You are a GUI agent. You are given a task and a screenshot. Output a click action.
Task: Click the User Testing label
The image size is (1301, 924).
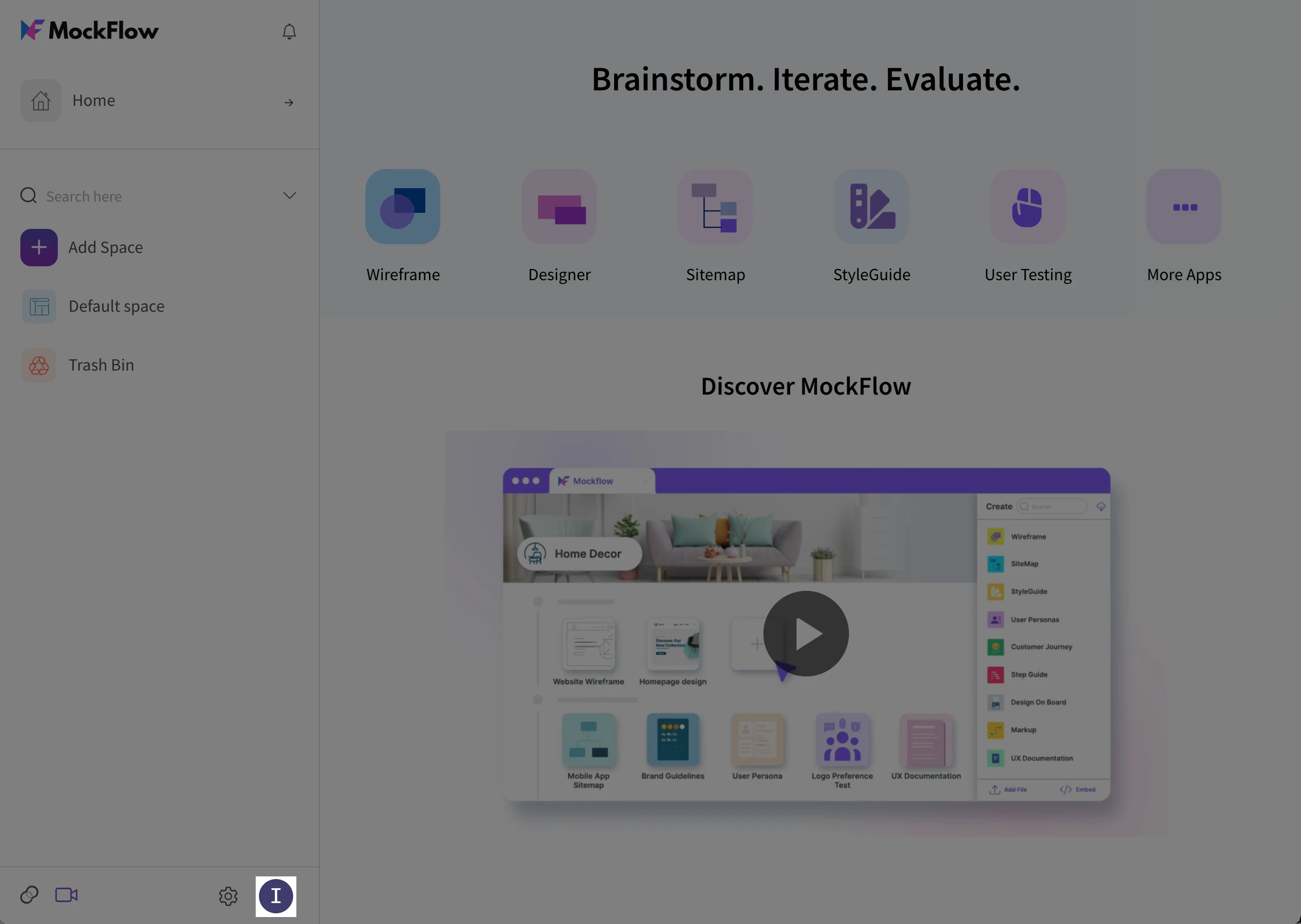[x=1028, y=275]
